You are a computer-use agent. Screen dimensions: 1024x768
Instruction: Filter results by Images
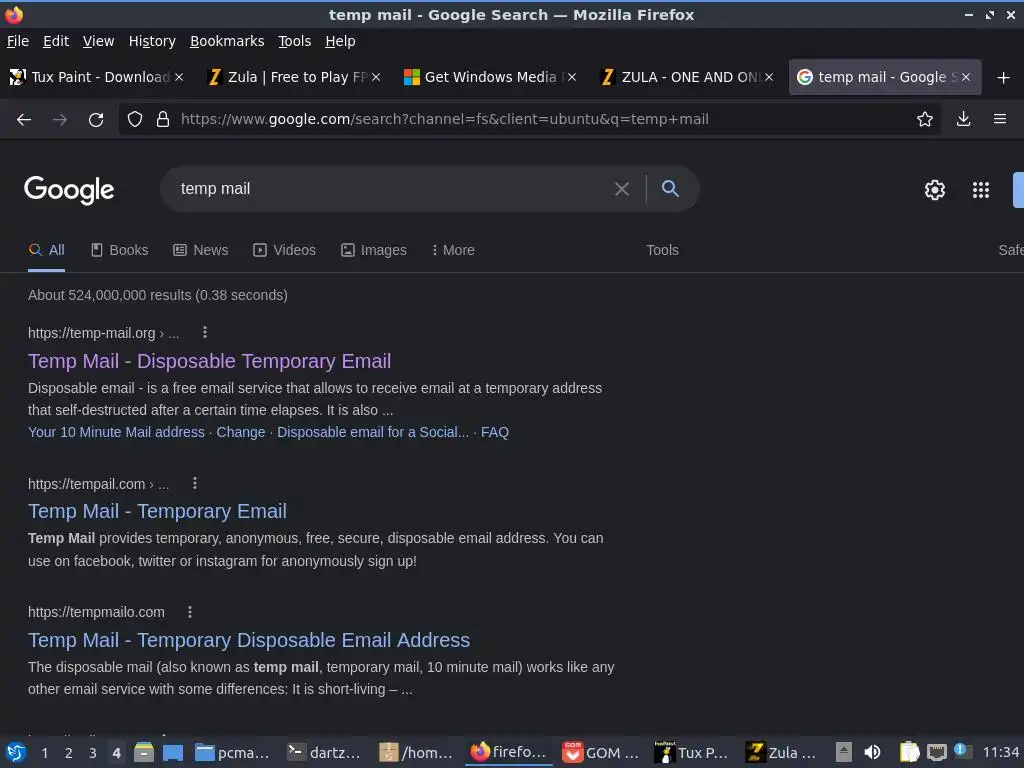pos(374,250)
